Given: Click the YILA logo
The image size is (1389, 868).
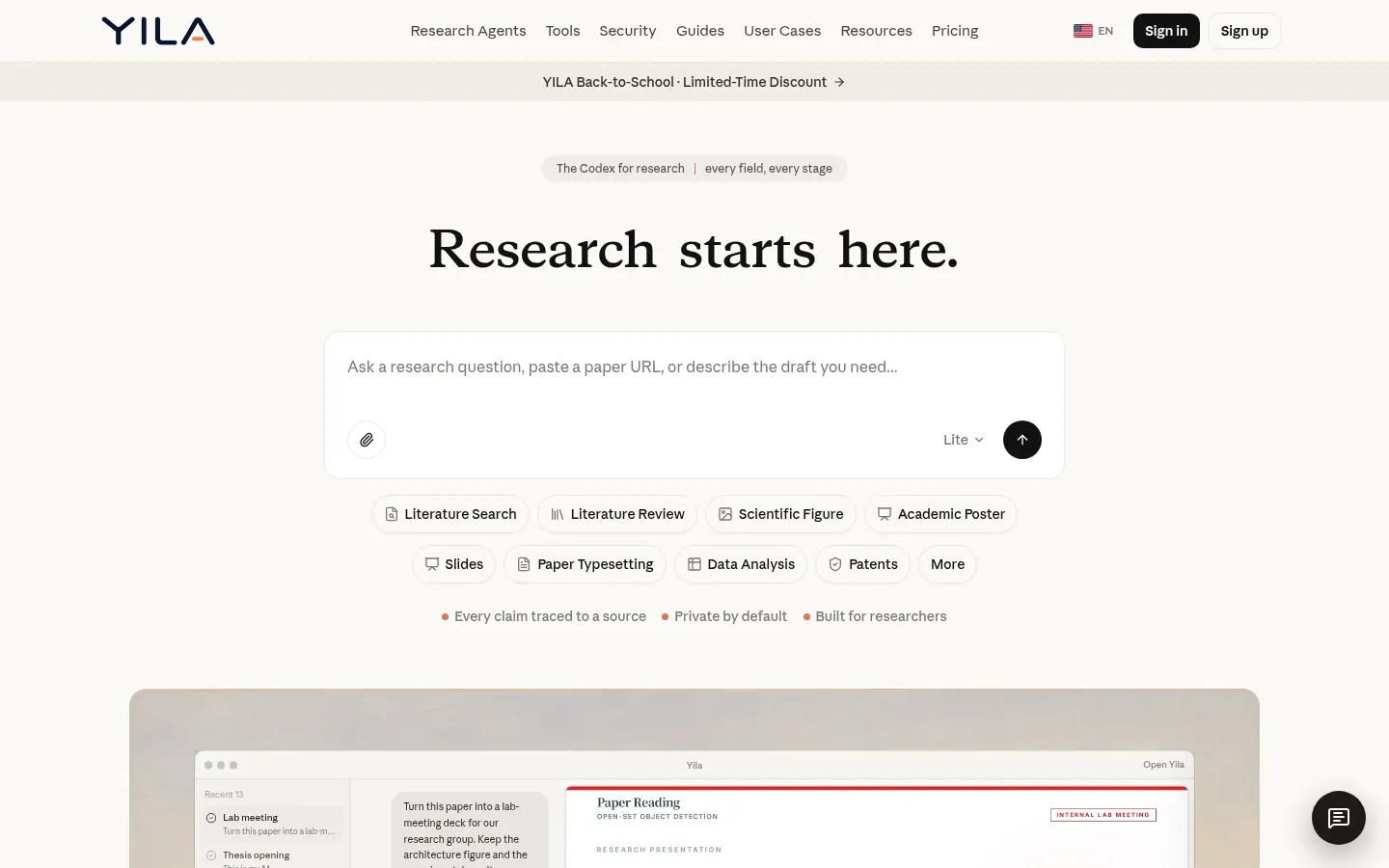Looking at the screenshot, I should coord(158,31).
